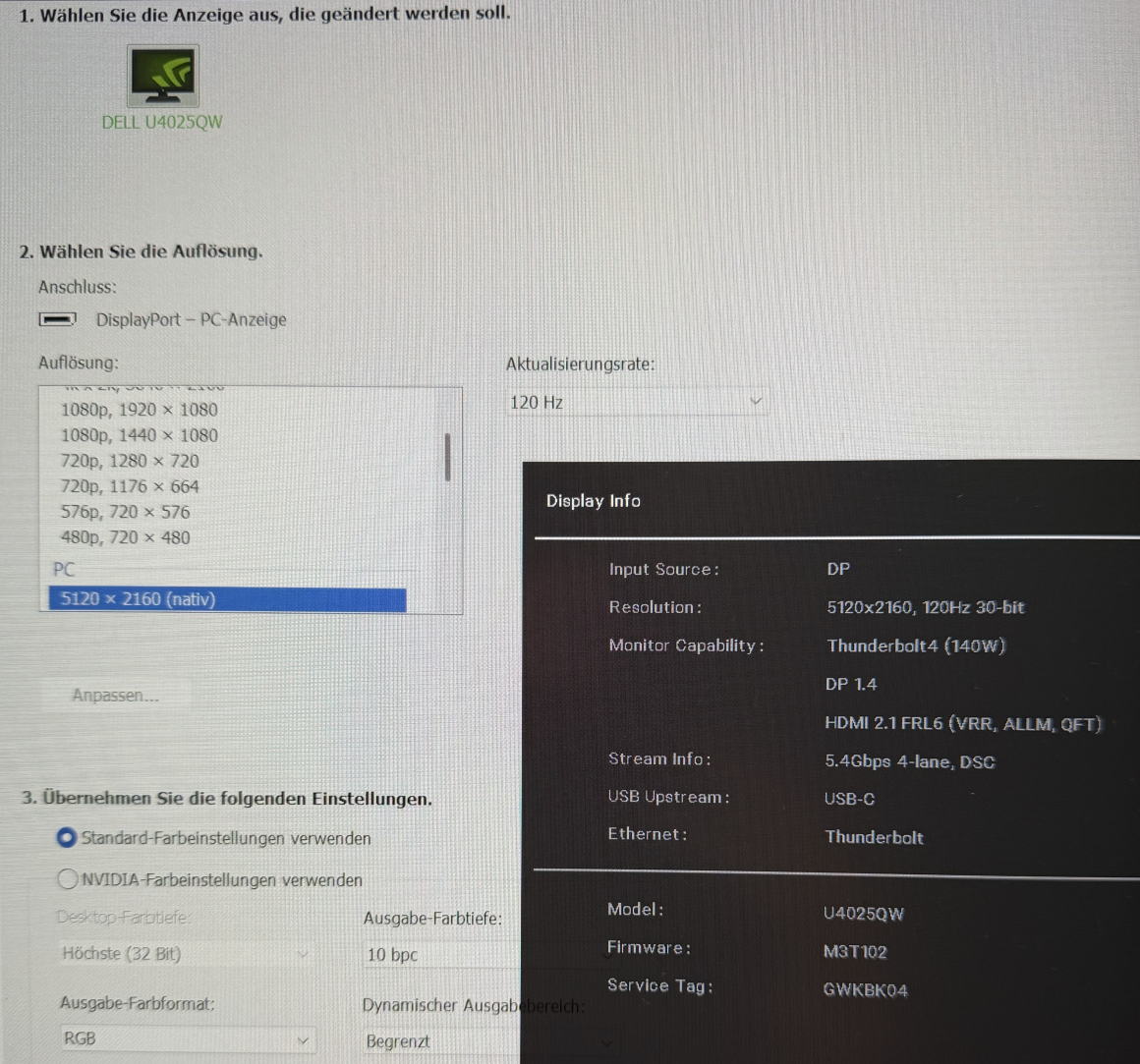This screenshot has width=1140, height=1064.
Task: Open the Aktualisierungsrate 120 Hz dropdown
Action: [637, 402]
